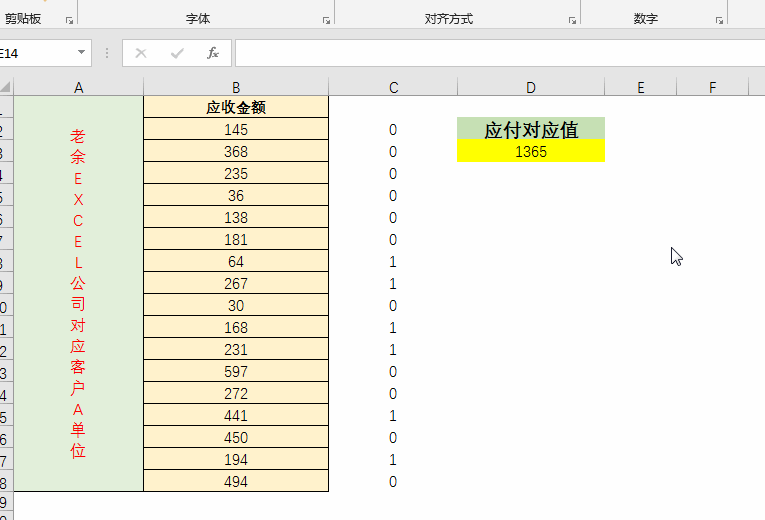
Task: Select the cell containing 494
Action: [236, 481]
